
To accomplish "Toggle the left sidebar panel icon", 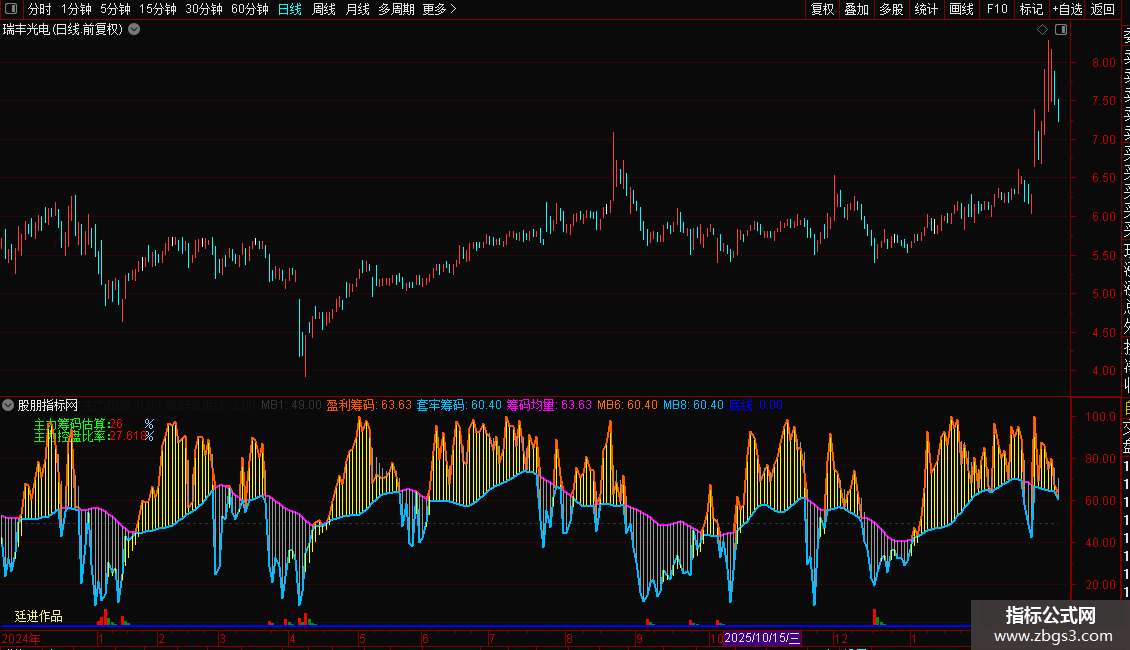I will pyautogui.click(x=10, y=9).
